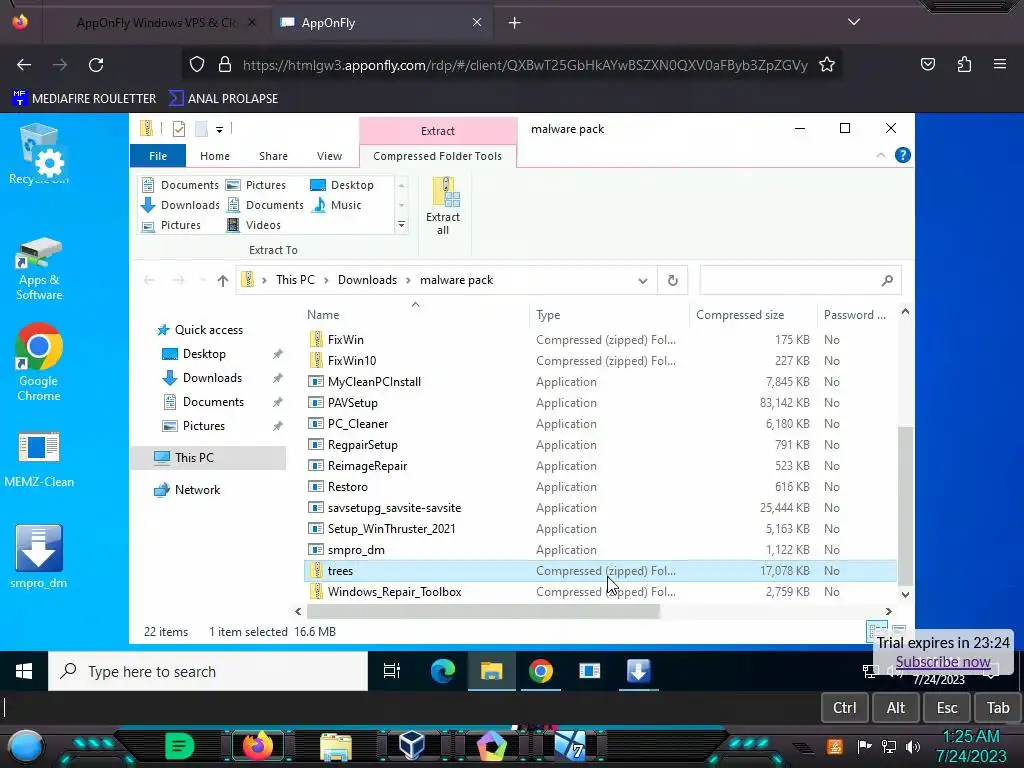Click the smpro_dm download icon on remote taskbar

[638, 671]
